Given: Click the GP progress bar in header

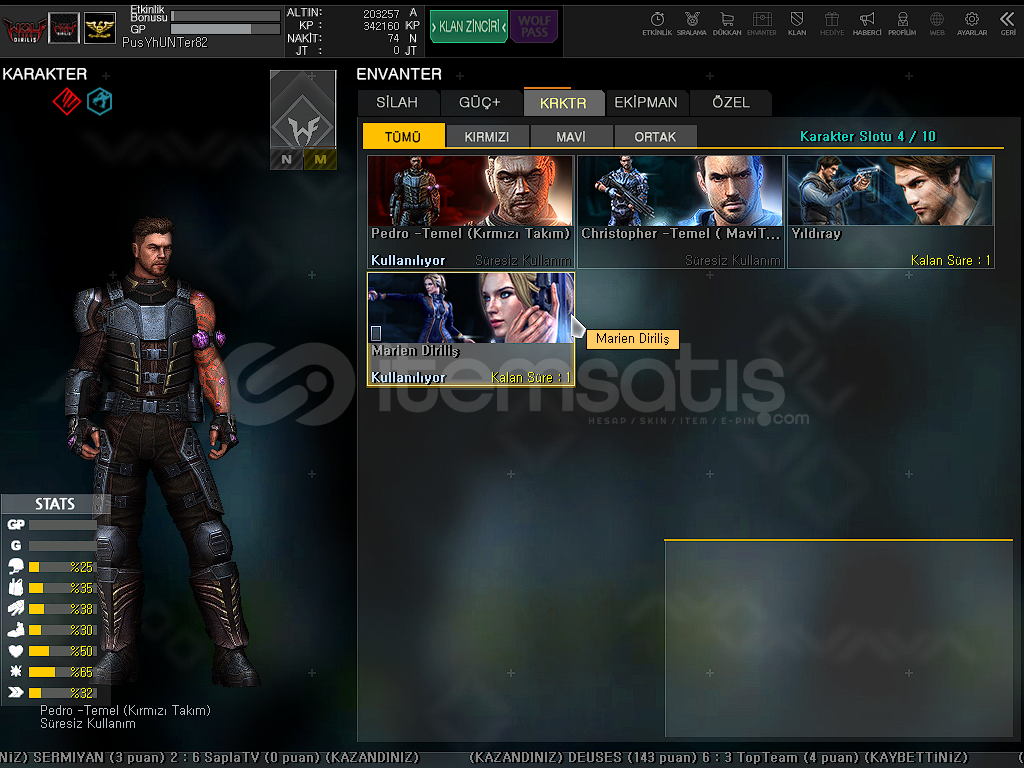Looking at the screenshot, I should pos(225,29).
